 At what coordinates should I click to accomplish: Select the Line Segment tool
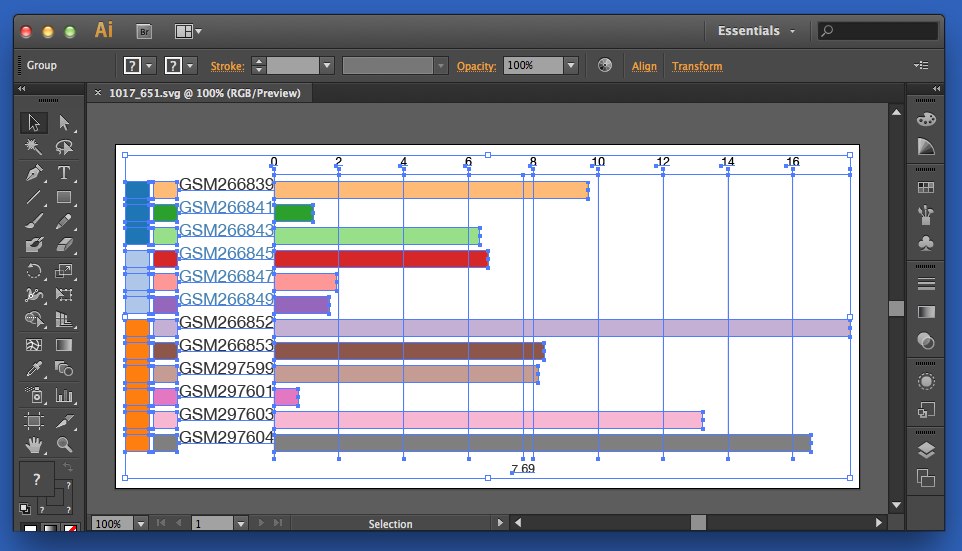pyautogui.click(x=34, y=197)
